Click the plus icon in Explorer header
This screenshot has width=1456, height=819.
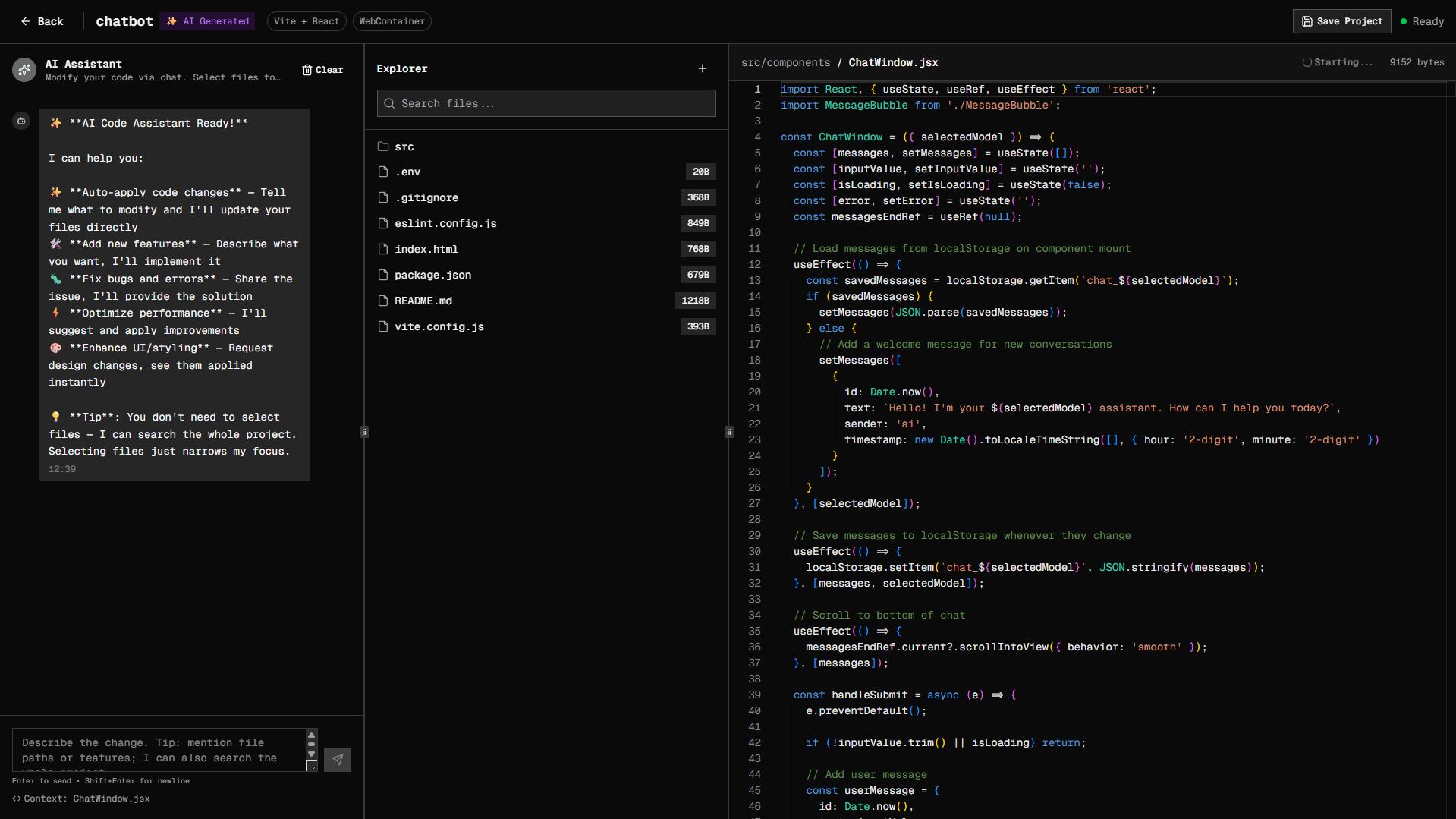pos(702,68)
